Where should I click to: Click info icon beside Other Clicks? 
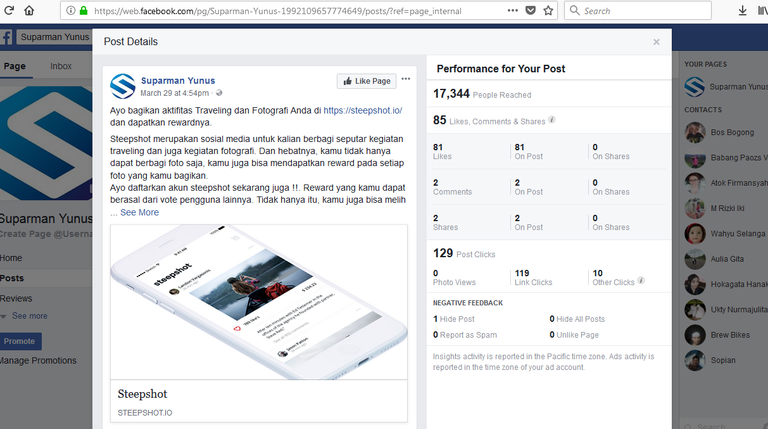[x=641, y=281]
